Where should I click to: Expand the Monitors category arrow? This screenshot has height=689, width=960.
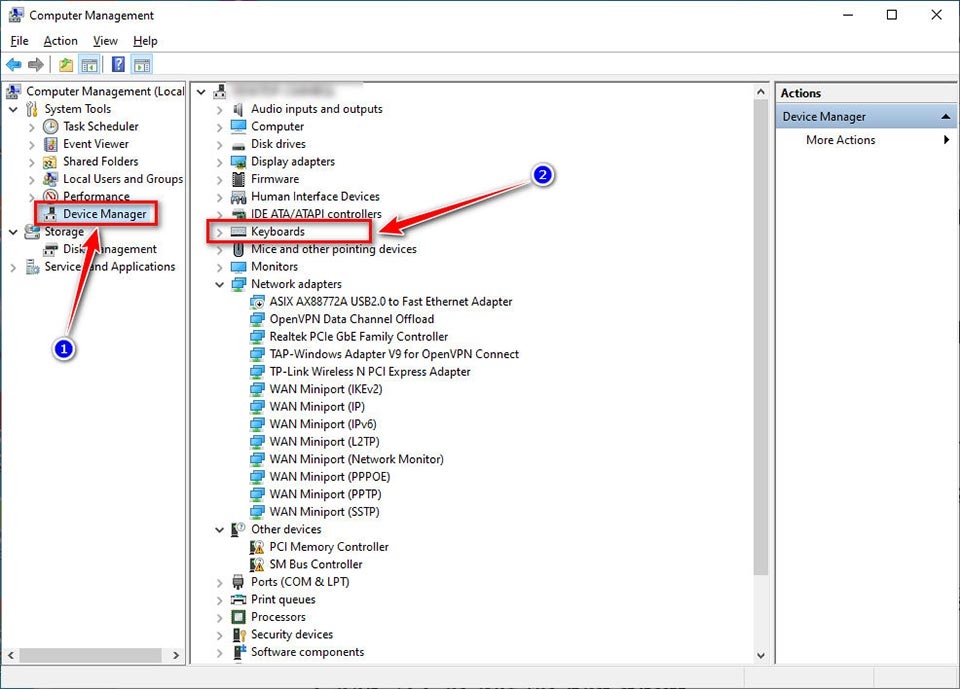(219, 268)
